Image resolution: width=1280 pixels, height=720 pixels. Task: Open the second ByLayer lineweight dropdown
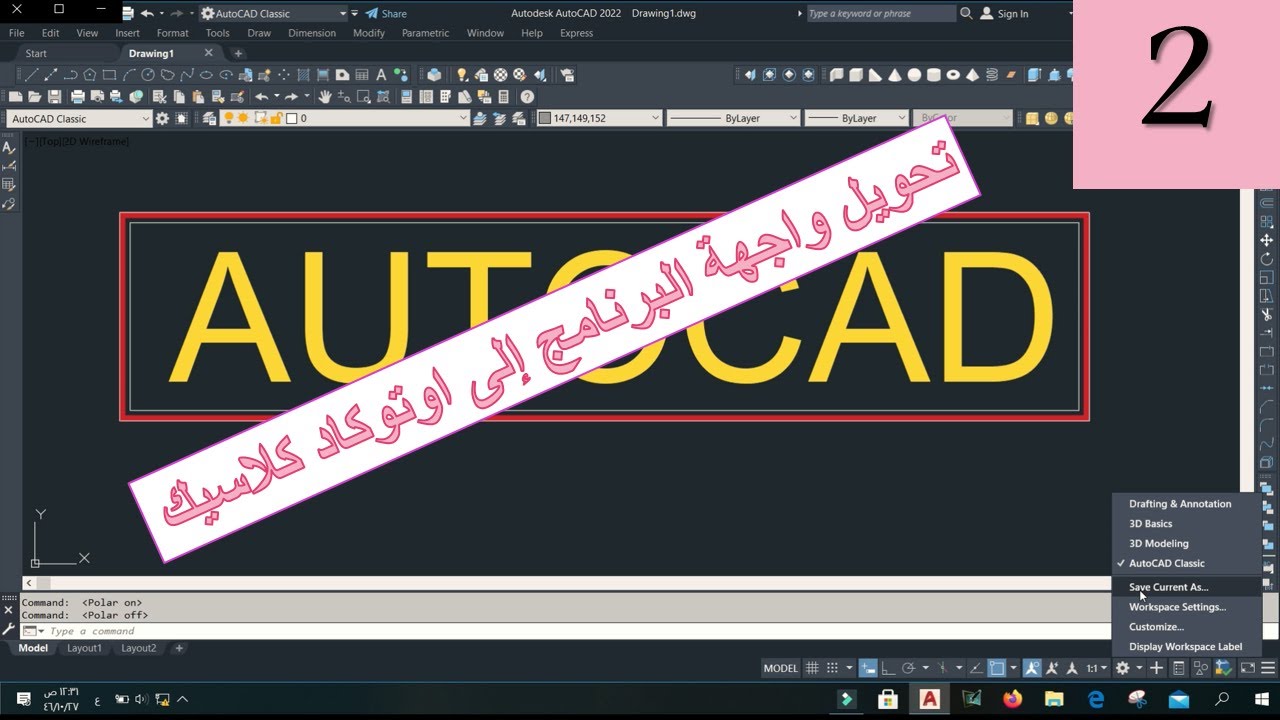[x=901, y=118]
